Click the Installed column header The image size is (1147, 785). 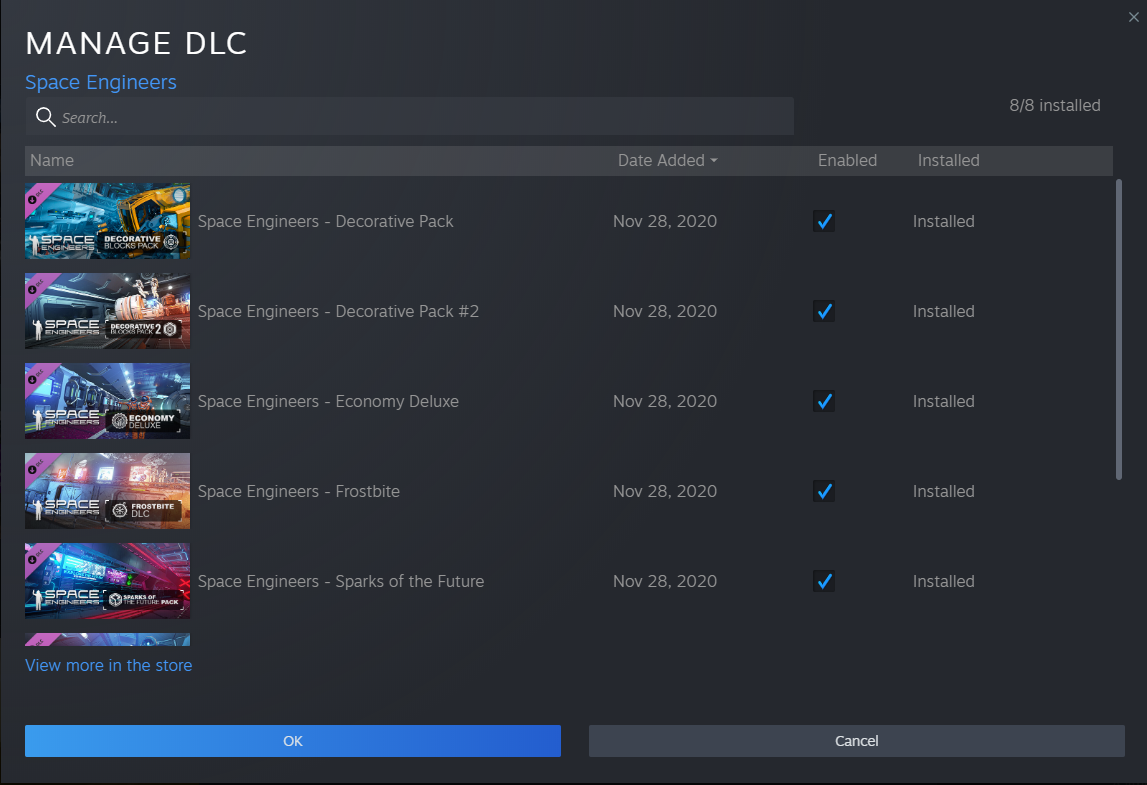click(948, 160)
